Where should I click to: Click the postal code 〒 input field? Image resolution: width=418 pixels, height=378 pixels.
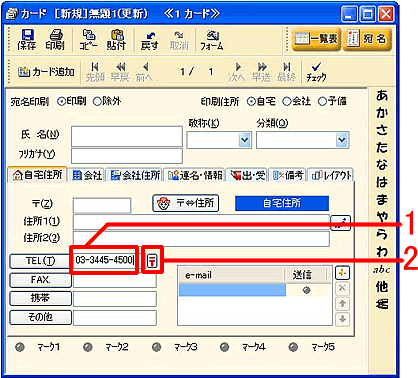[x=102, y=205]
